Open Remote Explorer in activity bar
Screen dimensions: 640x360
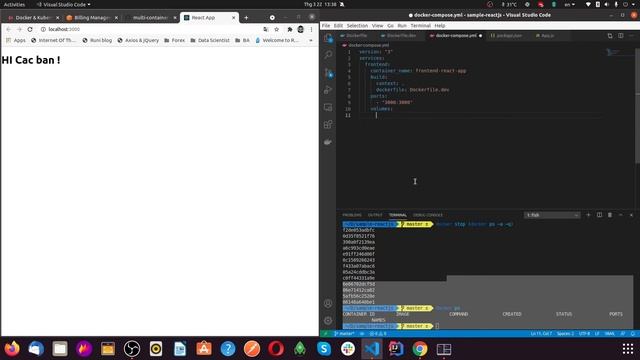tap(328, 107)
